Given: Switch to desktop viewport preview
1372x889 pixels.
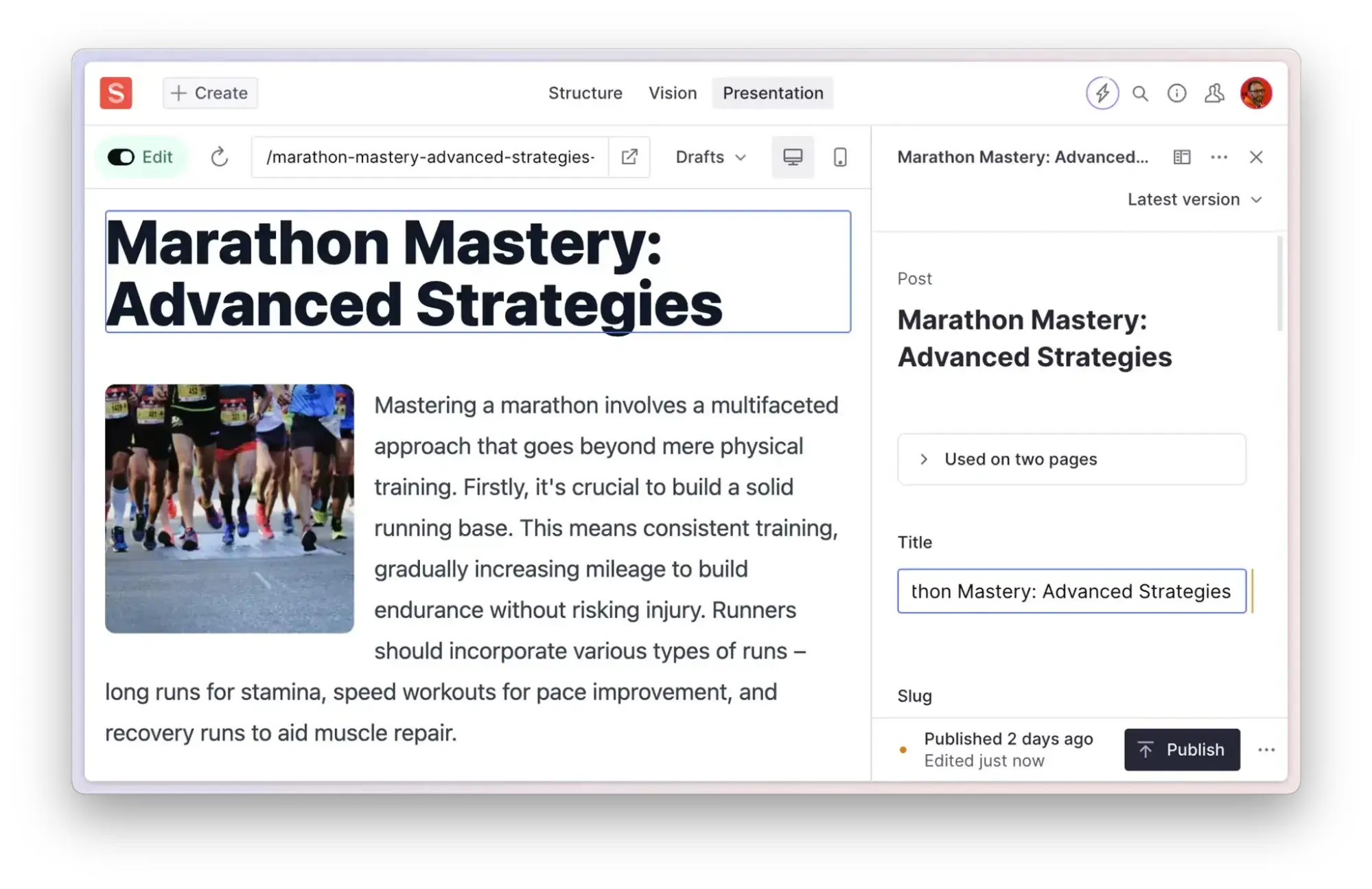Looking at the screenshot, I should coord(793,157).
